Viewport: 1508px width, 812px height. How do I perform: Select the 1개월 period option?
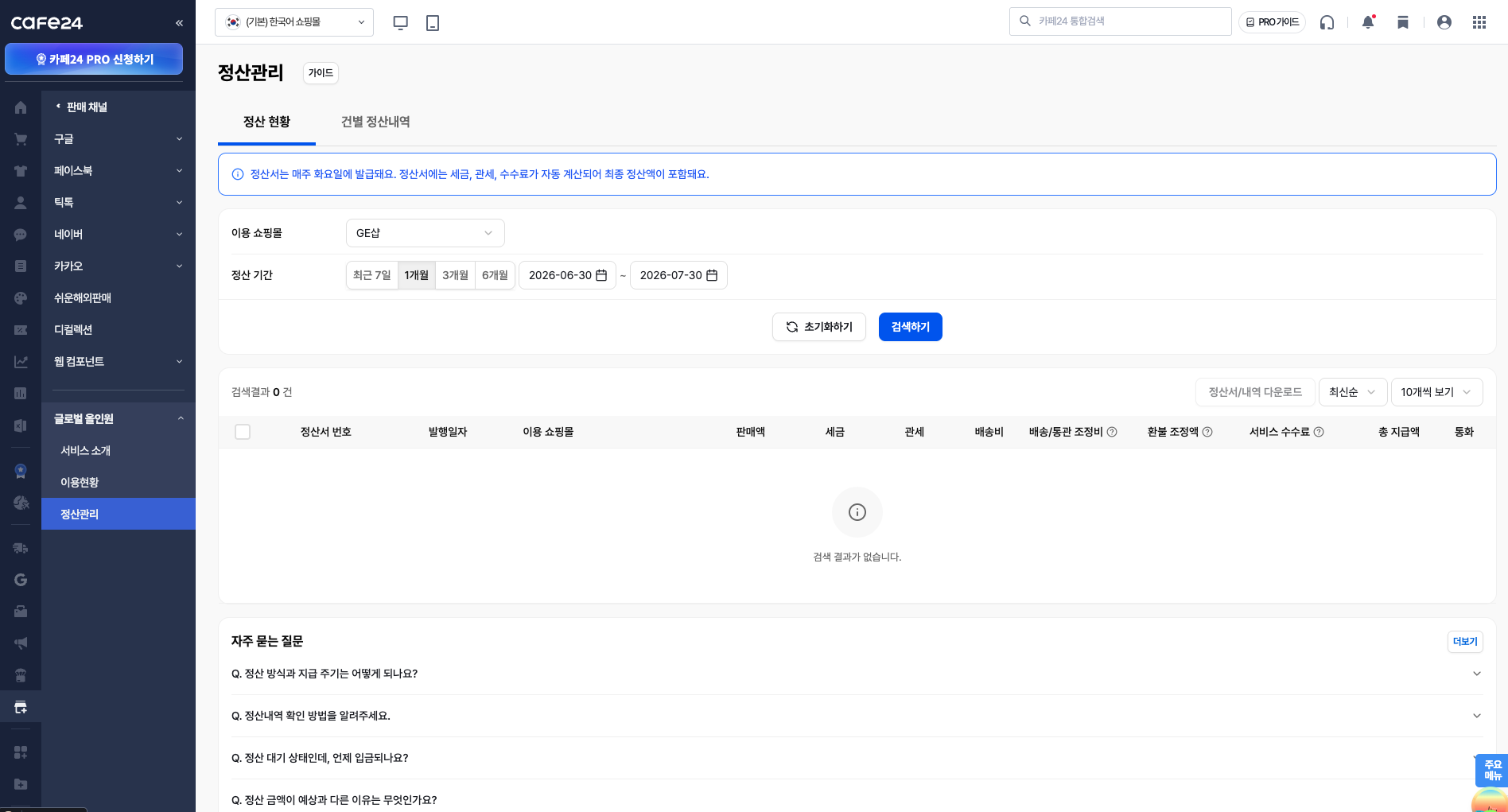click(x=417, y=275)
